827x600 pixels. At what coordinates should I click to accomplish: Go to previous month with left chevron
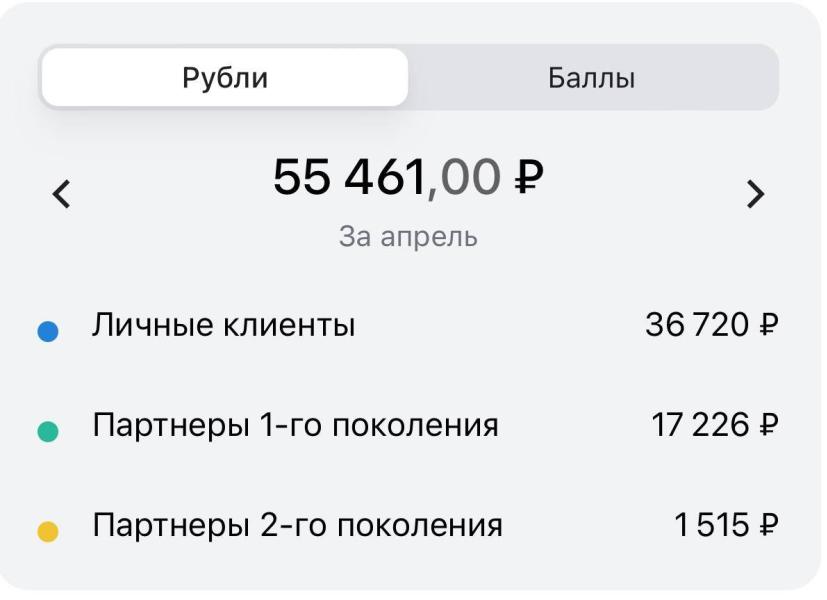coord(61,194)
